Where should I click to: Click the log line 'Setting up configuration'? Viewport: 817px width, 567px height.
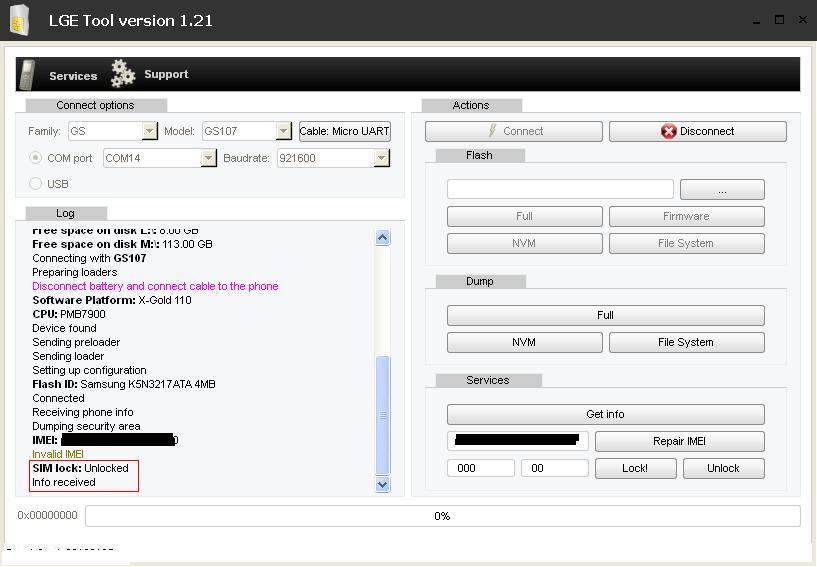[89, 370]
